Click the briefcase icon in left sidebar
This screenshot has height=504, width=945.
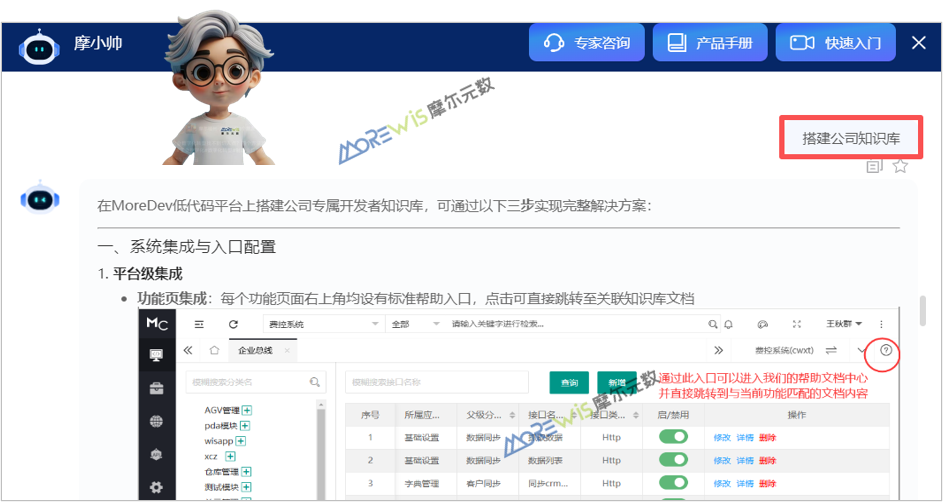point(156,388)
